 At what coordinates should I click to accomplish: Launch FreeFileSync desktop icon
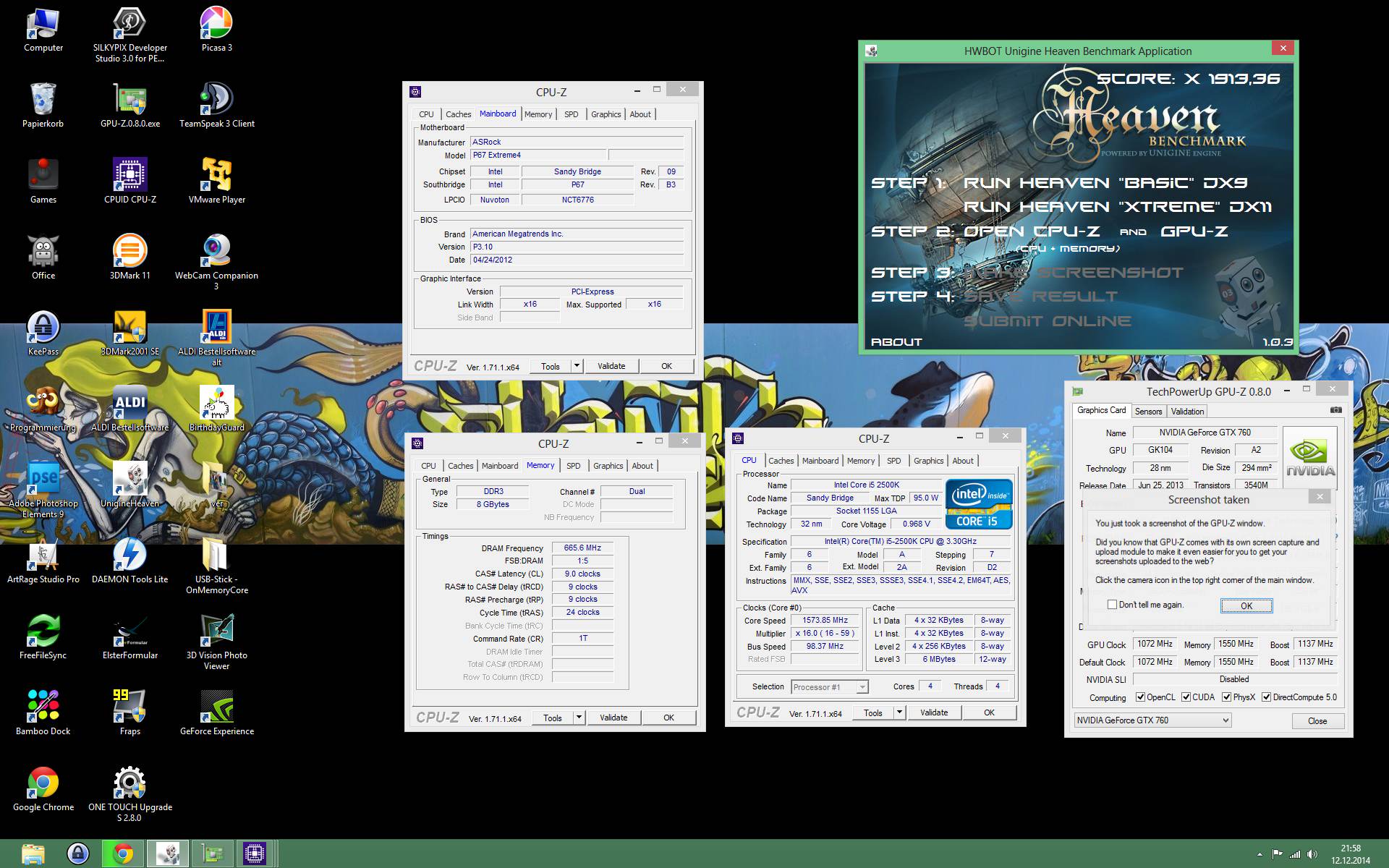(x=43, y=637)
